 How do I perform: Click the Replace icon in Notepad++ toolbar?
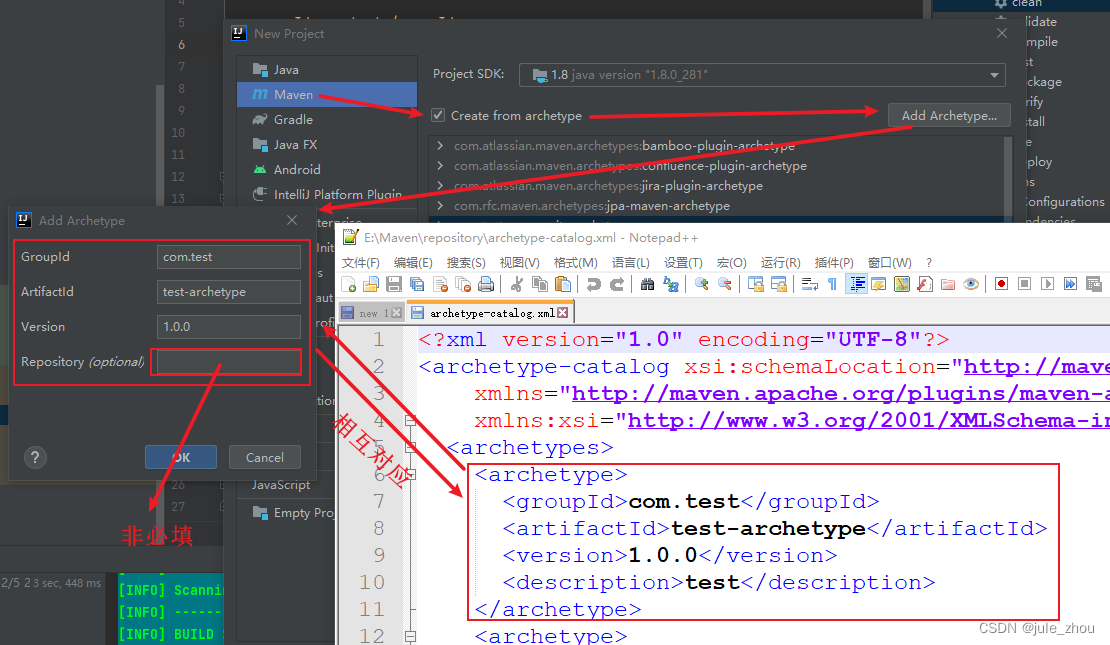(670, 285)
